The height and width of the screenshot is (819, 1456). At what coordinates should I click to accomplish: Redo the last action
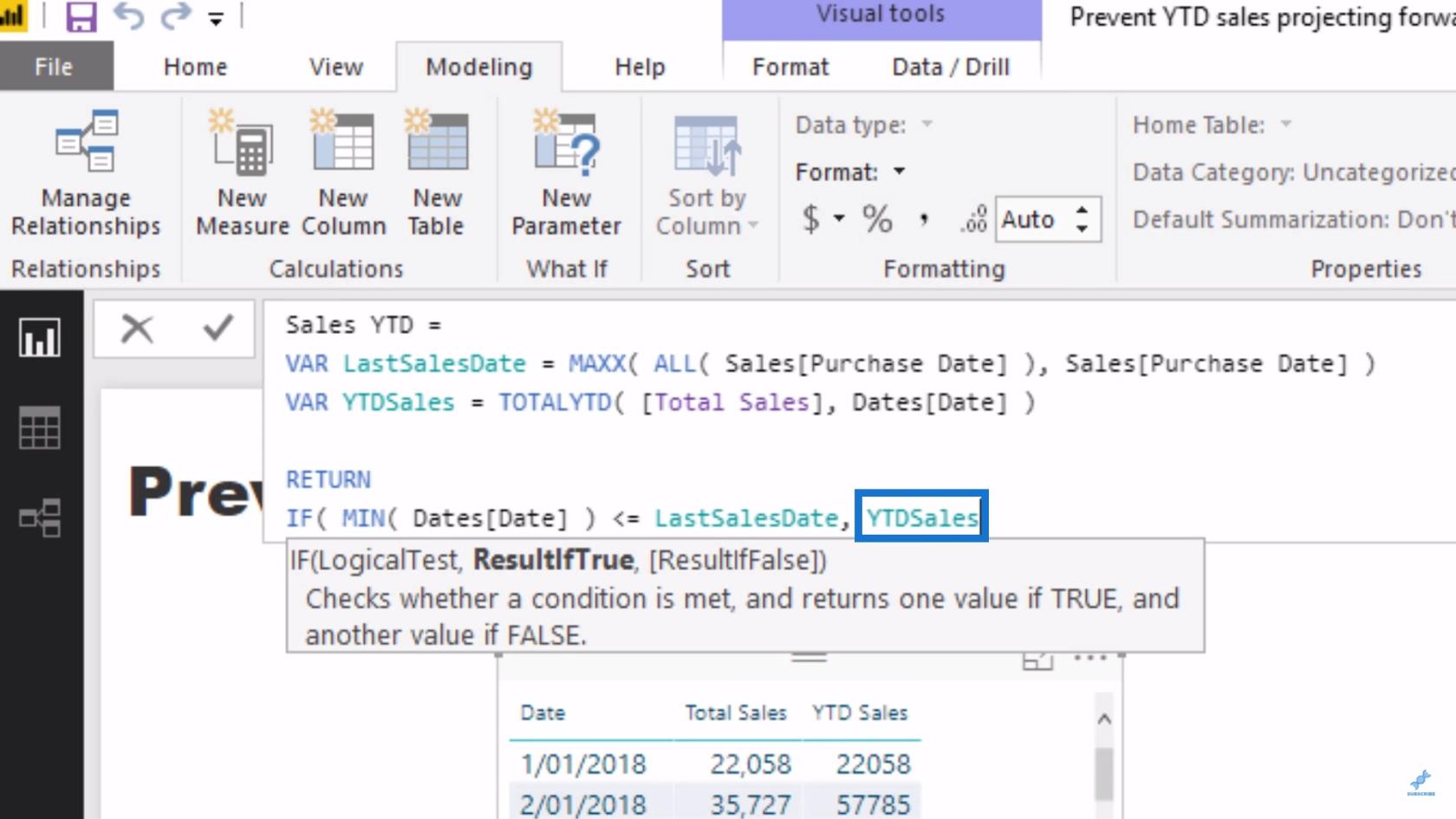tap(175, 16)
